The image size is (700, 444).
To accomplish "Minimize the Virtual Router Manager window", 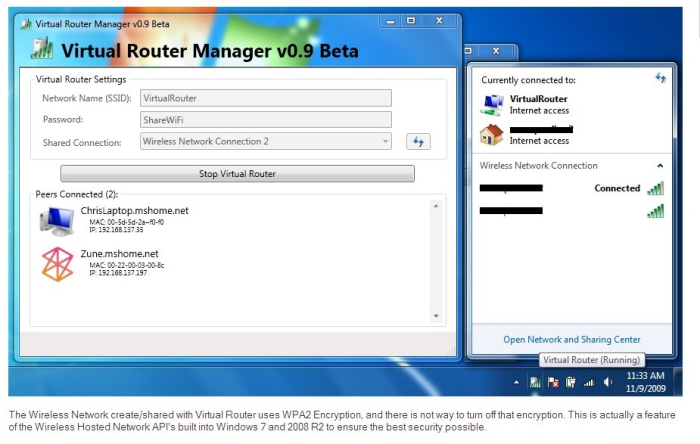I will (391, 21).
